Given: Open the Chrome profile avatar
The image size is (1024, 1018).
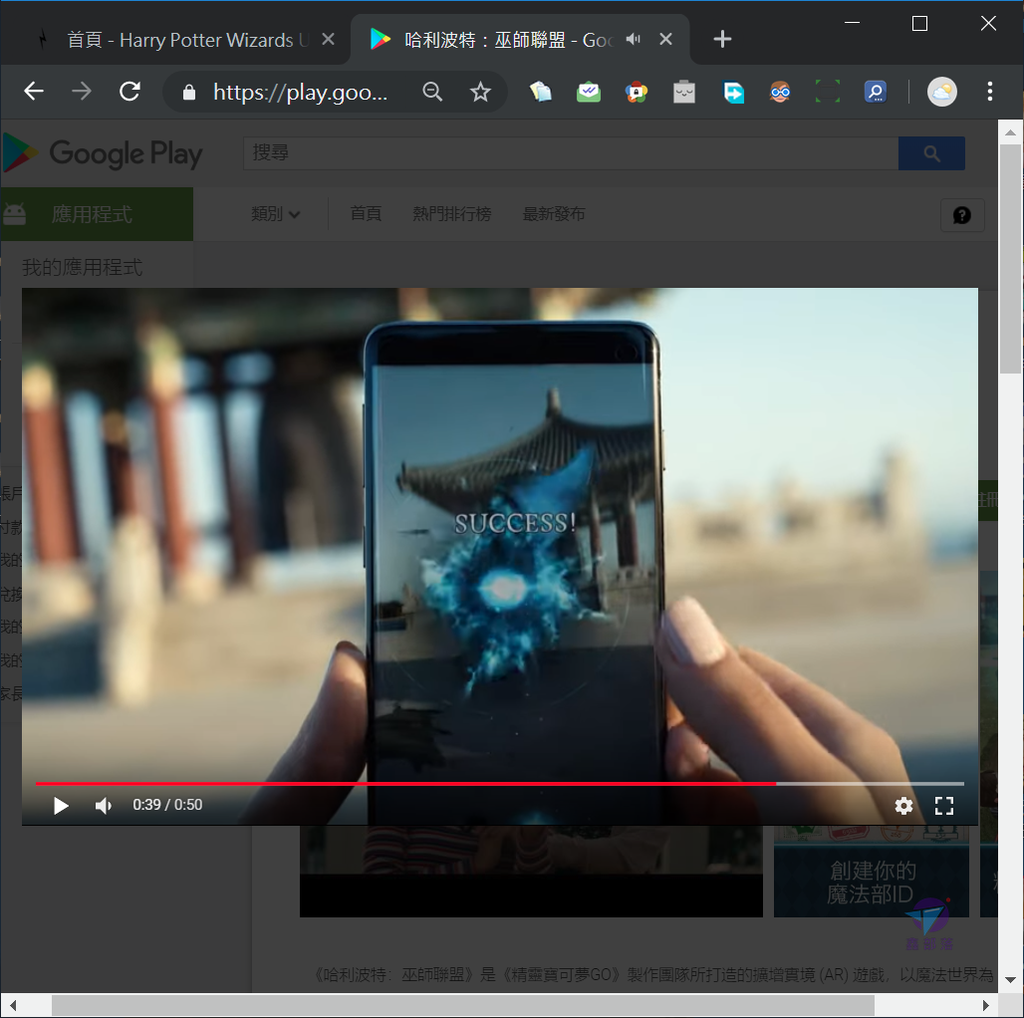Looking at the screenshot, I should (x=942, y=91).
